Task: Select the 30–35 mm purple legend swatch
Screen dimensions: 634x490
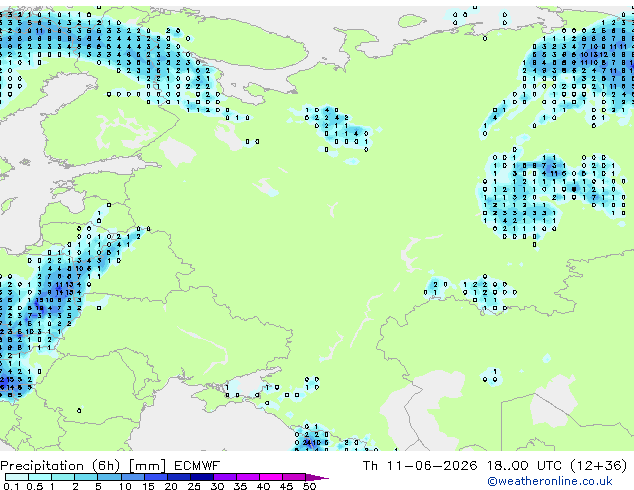Action: click(x=225, y=477)
